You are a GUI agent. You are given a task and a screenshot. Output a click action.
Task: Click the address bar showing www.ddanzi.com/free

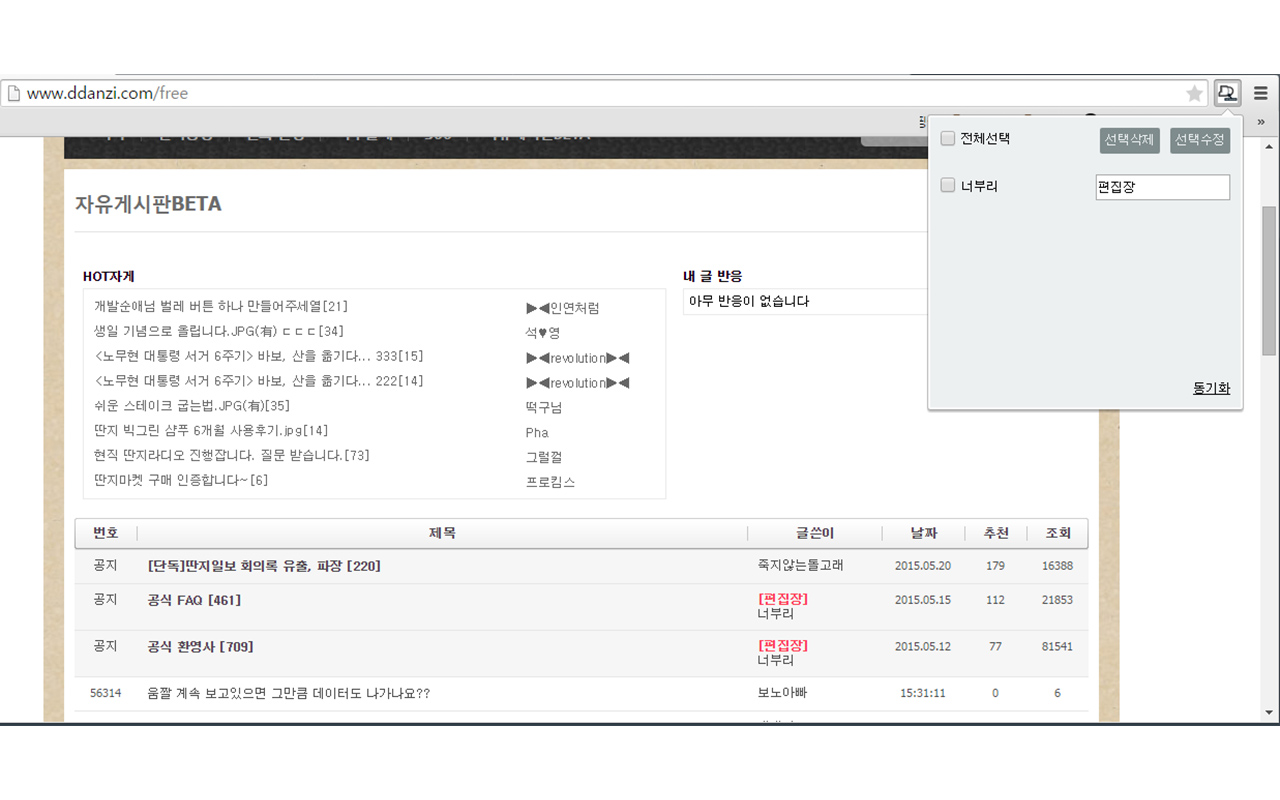(600, 92)
